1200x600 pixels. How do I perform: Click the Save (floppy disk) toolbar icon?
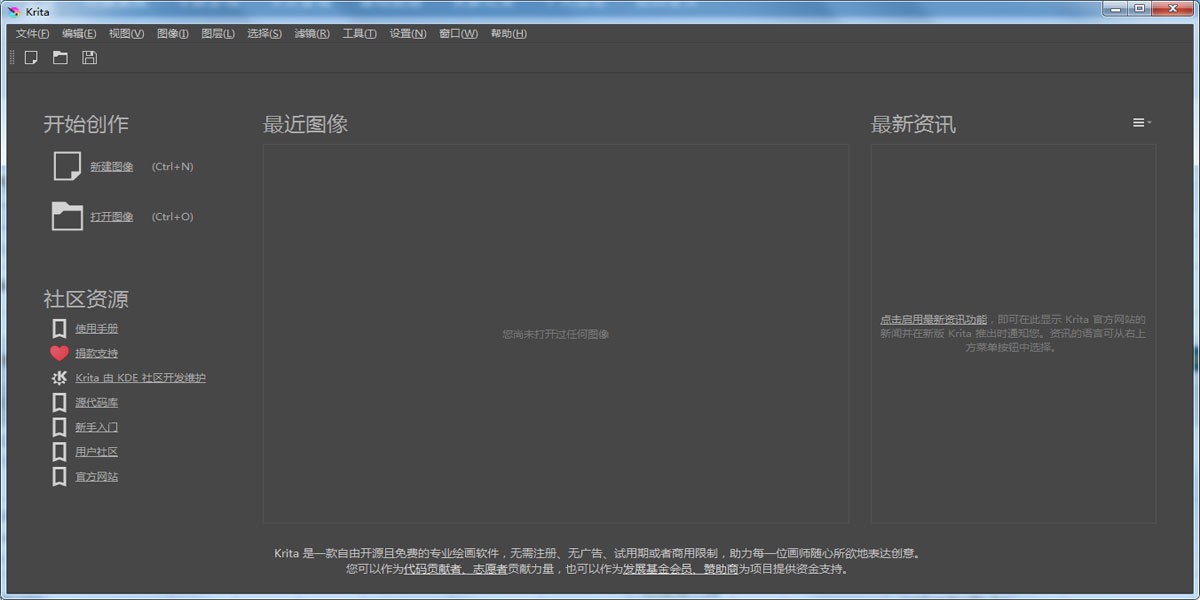click(x=88, y=57)
